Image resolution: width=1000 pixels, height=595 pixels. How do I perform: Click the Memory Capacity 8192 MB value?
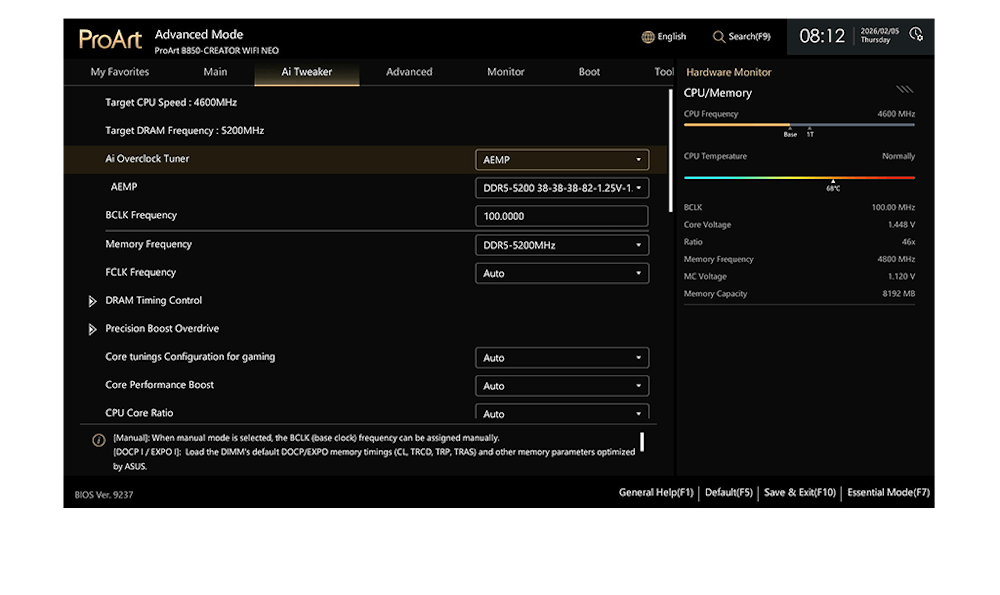pyautogui.click(x=899, y=293)
